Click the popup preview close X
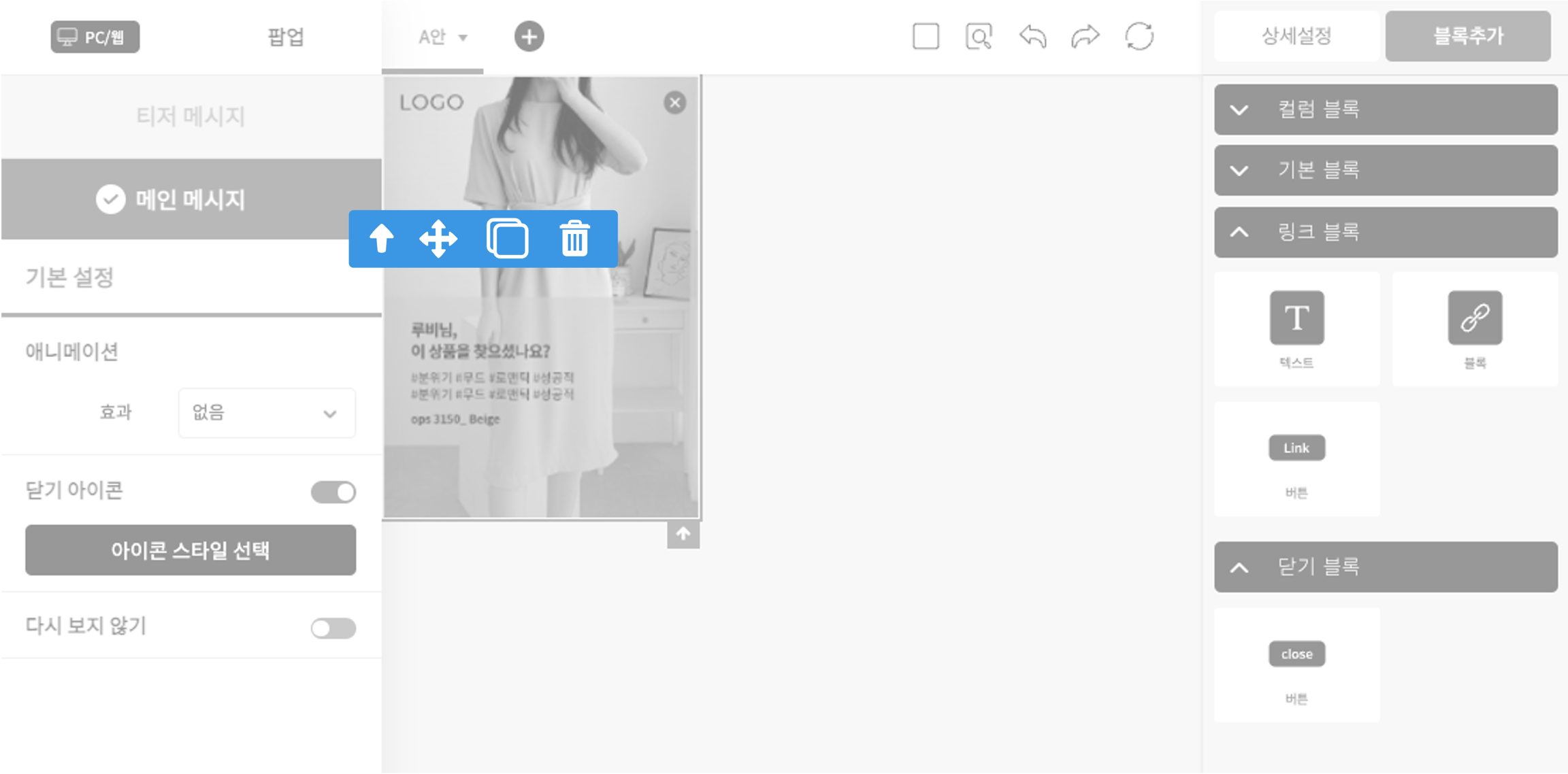 [x=674, y=103]
